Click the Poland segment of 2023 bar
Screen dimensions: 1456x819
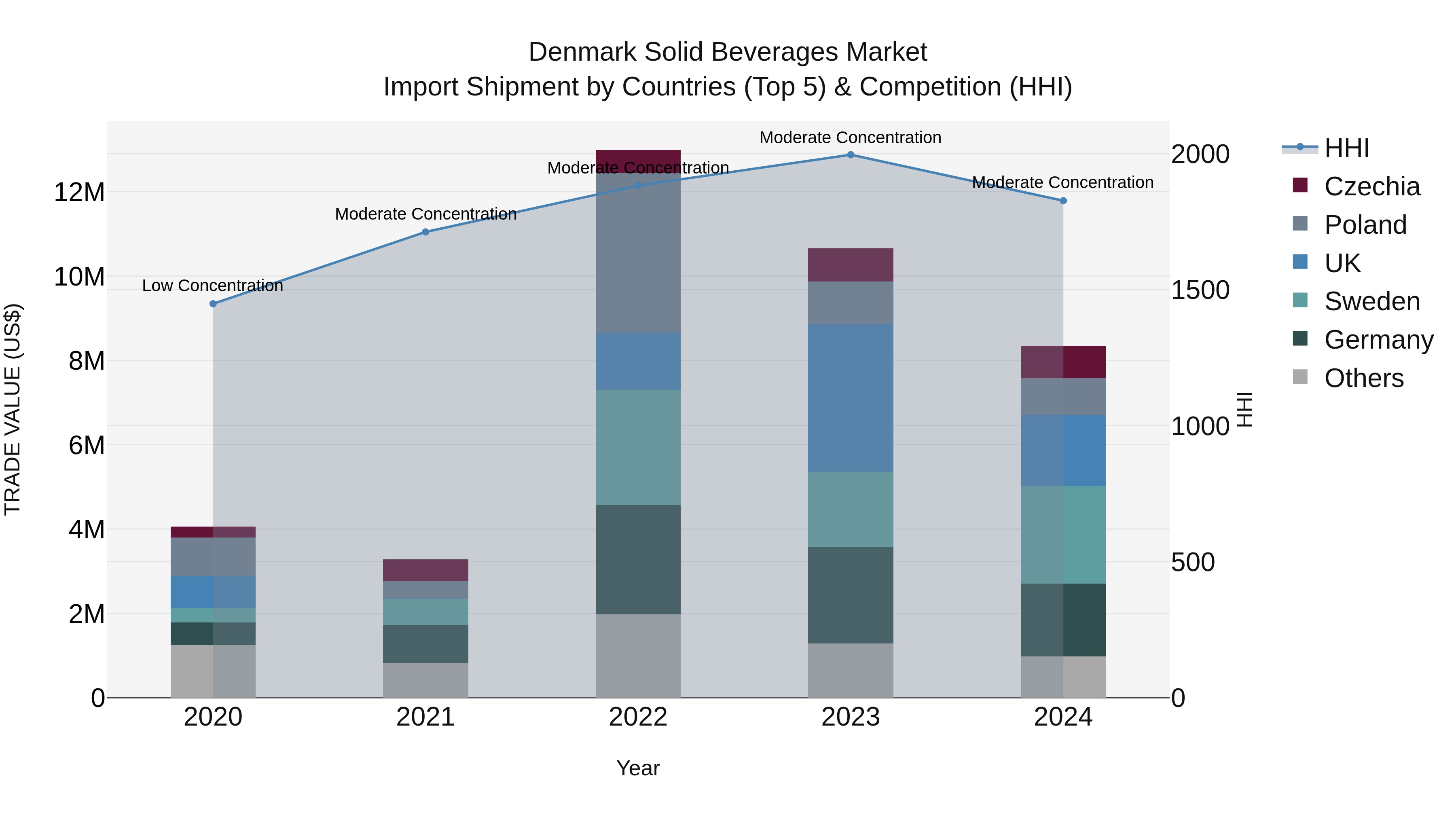[851, 303]
